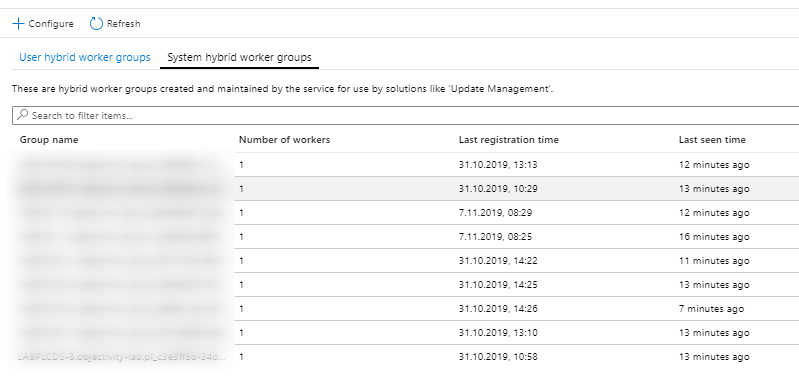Sort by Last seen time column header
This screenshot has width=799, height=376.
coord(712,140)
